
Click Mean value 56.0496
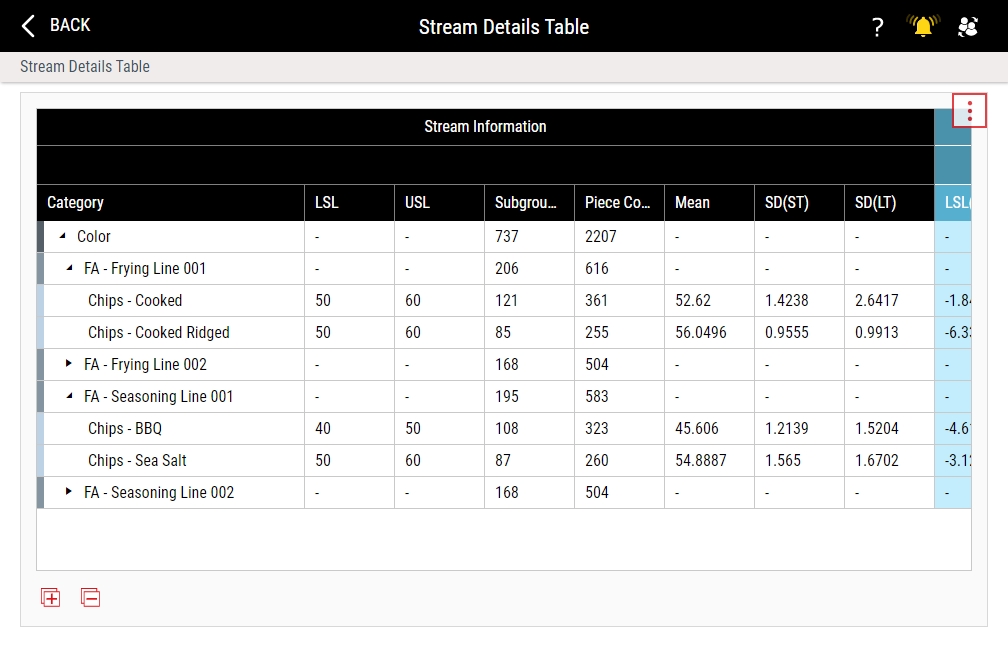(701, 332)
